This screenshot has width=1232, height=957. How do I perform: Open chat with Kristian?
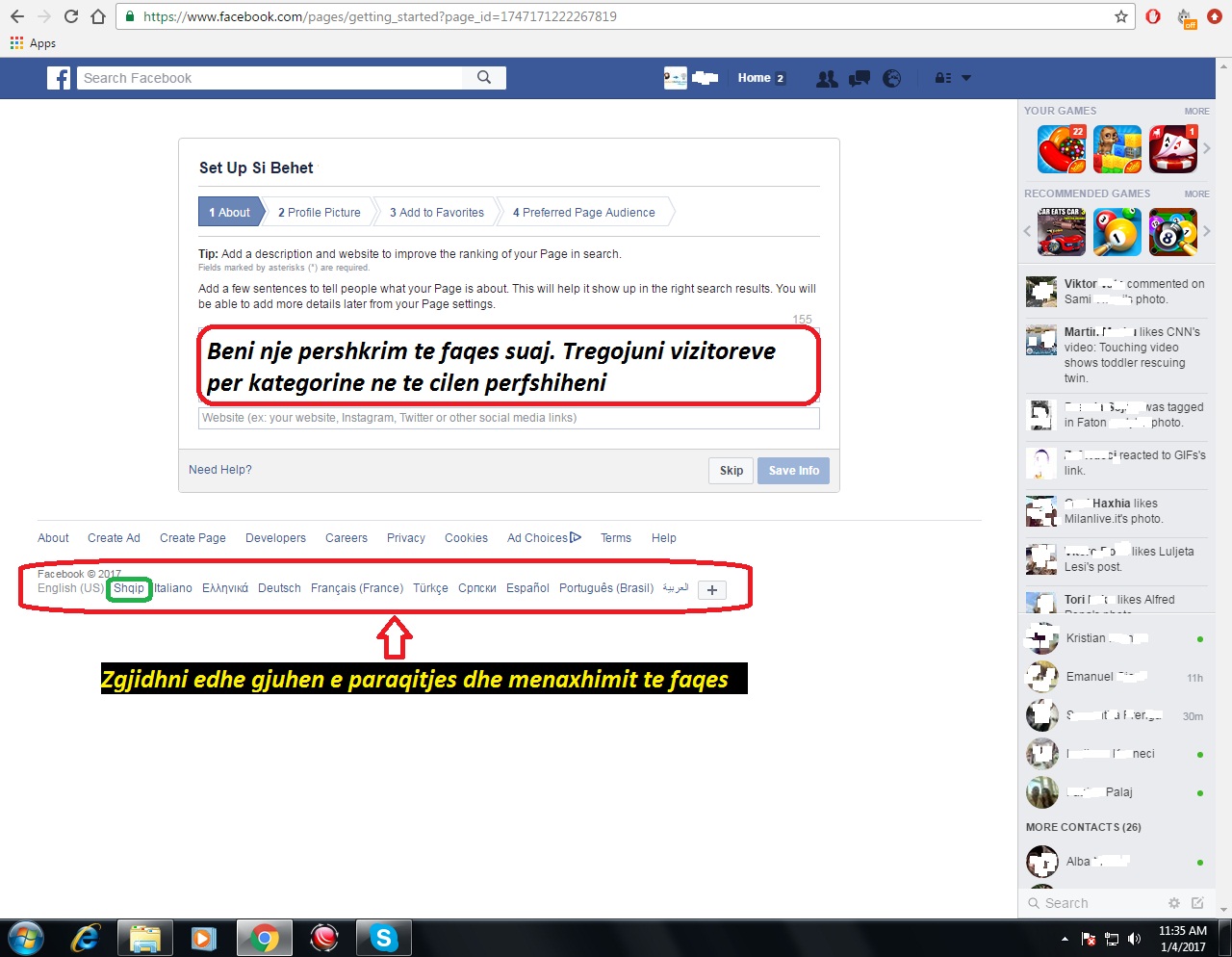click(1115, 638)
